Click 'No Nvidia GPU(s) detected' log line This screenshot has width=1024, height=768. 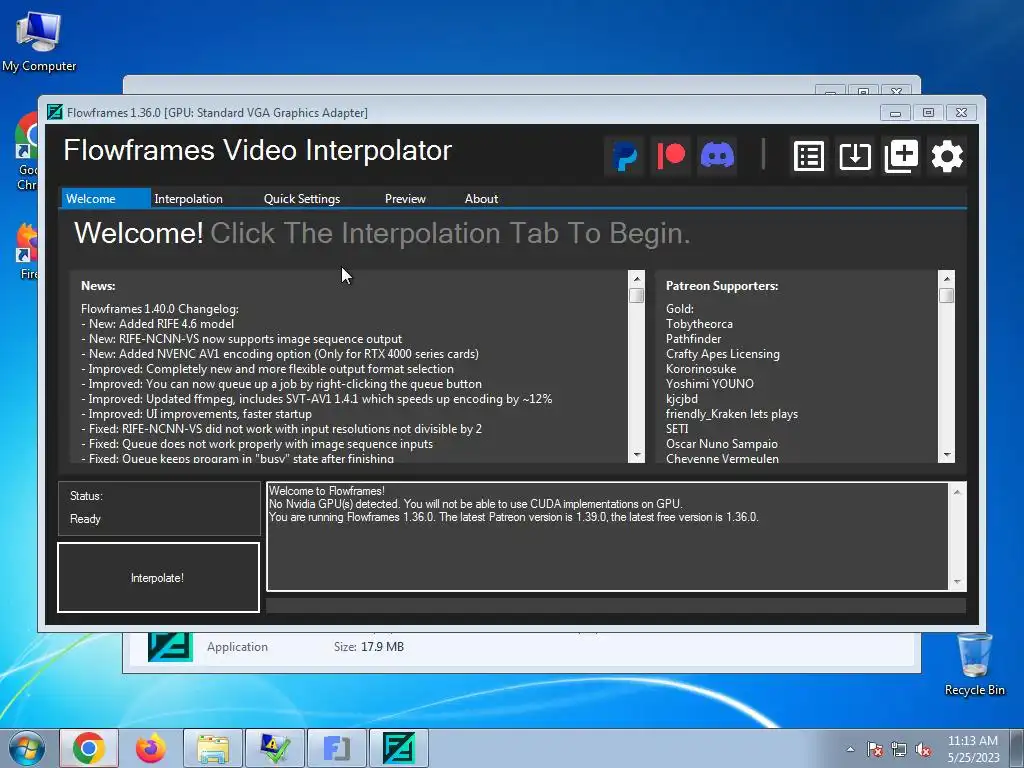pos(475,504)
